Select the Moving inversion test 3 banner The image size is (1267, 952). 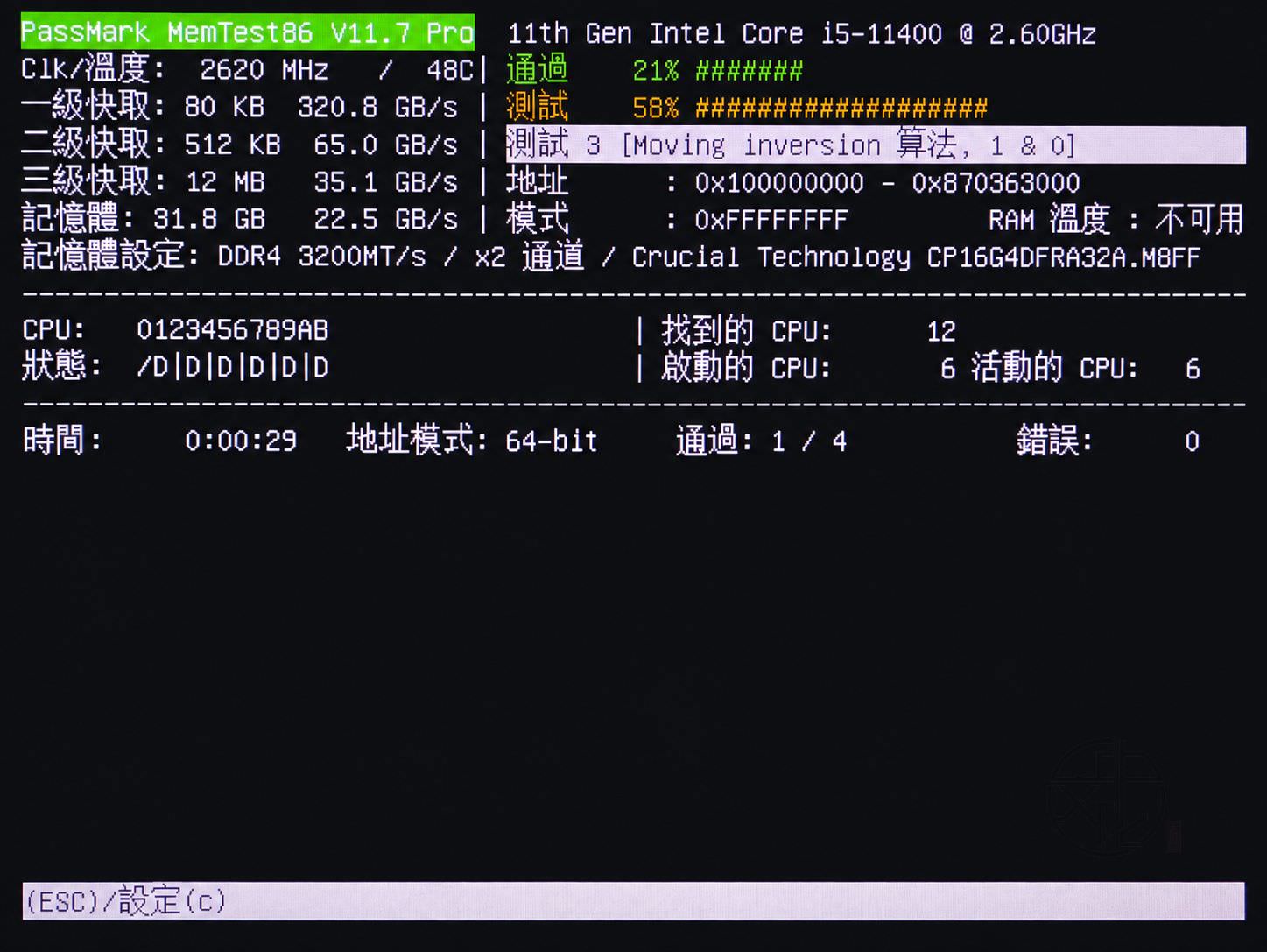point(876,145)
